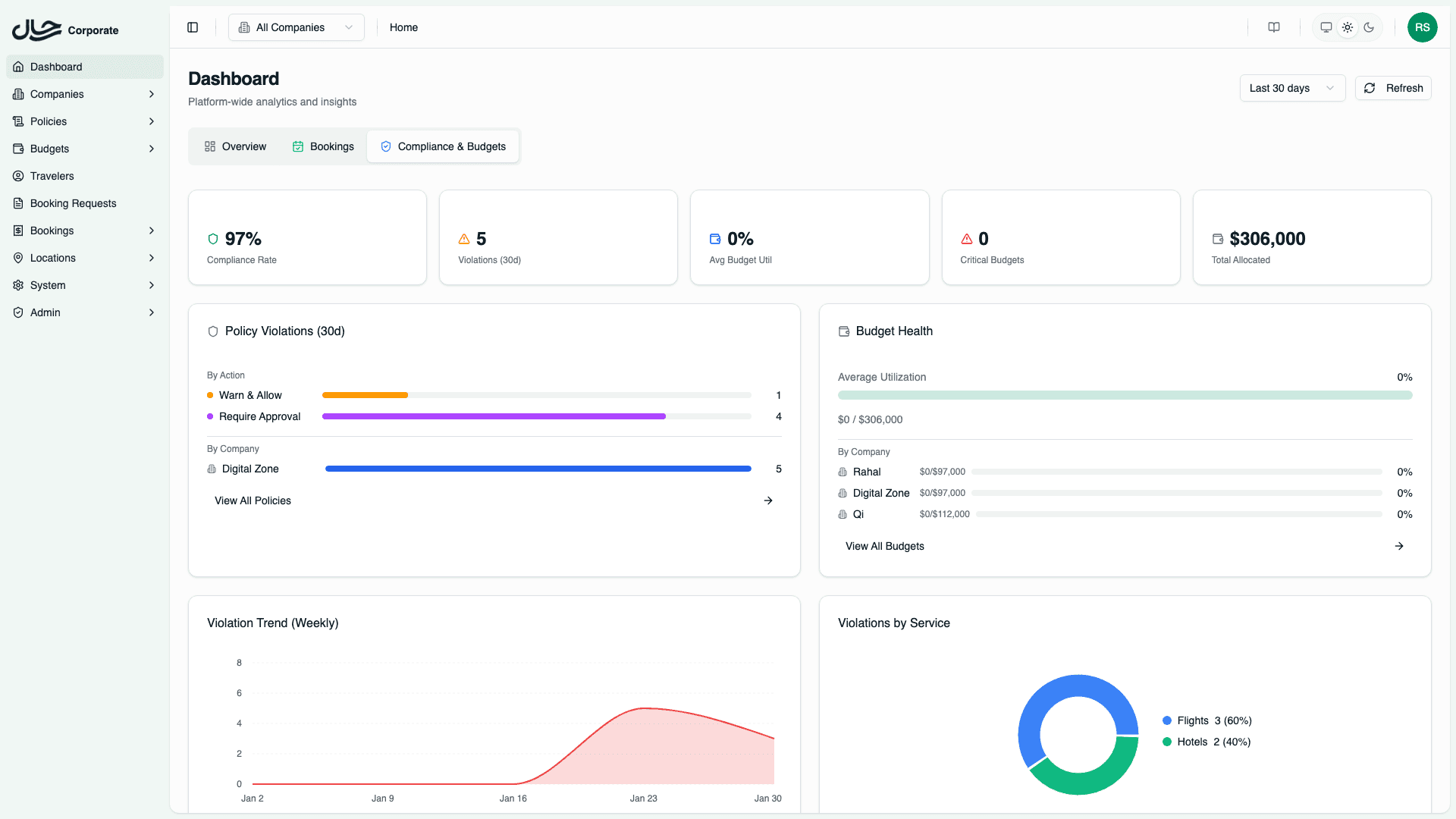Viewport: 1456px width, 819px height.
Task: Open View All Budgets link
Action: (x=884, y=546)
